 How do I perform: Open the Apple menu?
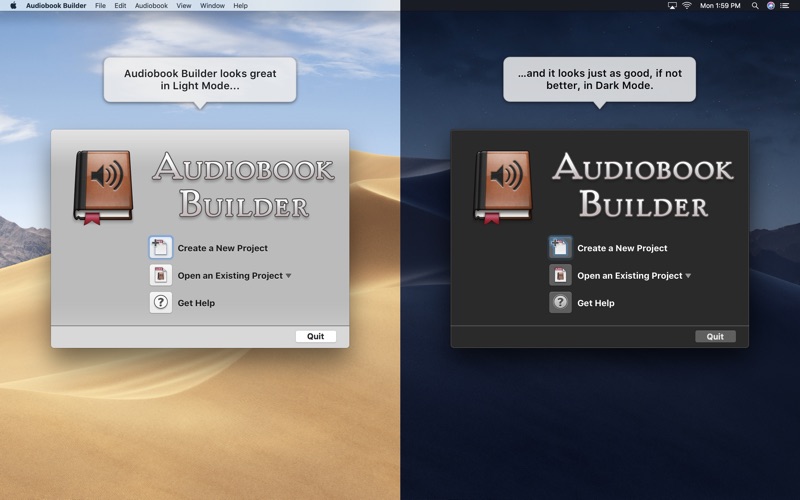click(13, 6)
